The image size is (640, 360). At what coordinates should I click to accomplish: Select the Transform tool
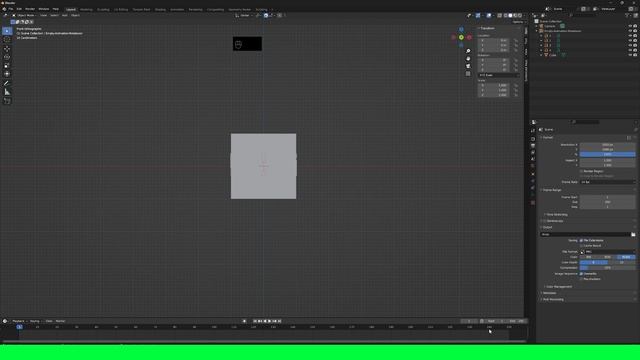point(7,74)
